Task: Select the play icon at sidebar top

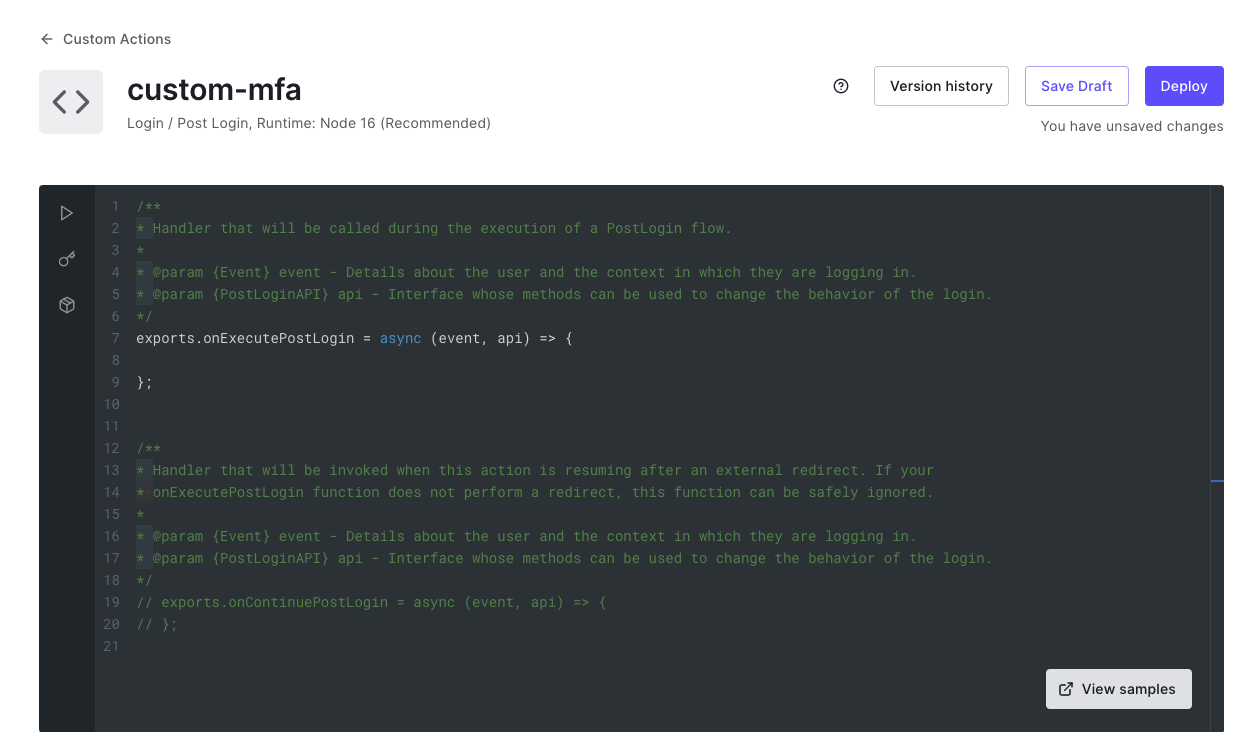Action: (67, 213)
